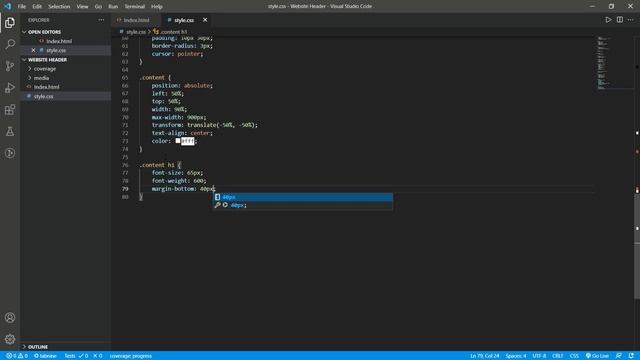The image size is (640, 360).
Task: Click style.css in the breadcrumb
Action: pyautogui.click(x=136, y=31)
